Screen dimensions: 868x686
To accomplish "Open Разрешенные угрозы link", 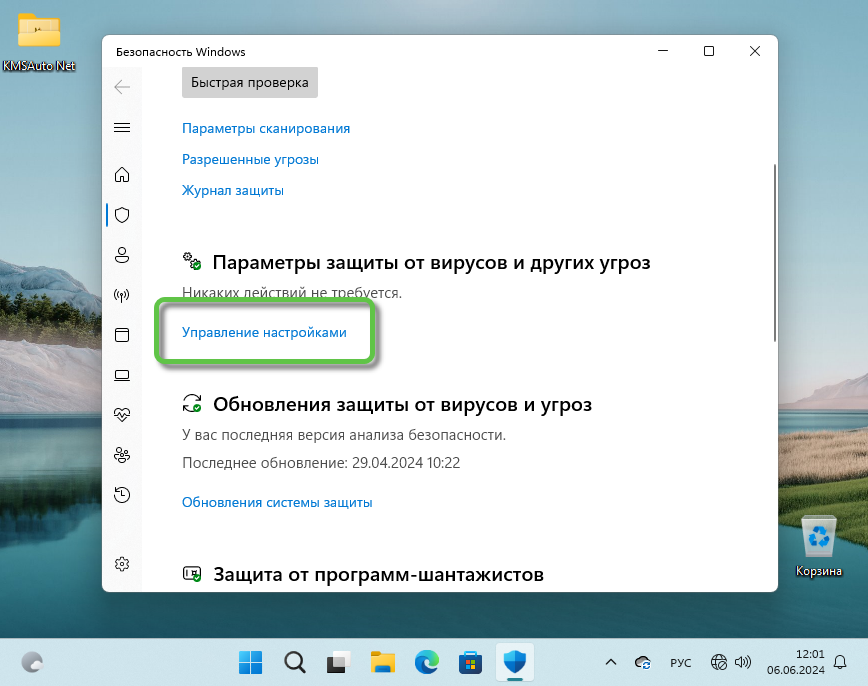I will tap(250, 159).
